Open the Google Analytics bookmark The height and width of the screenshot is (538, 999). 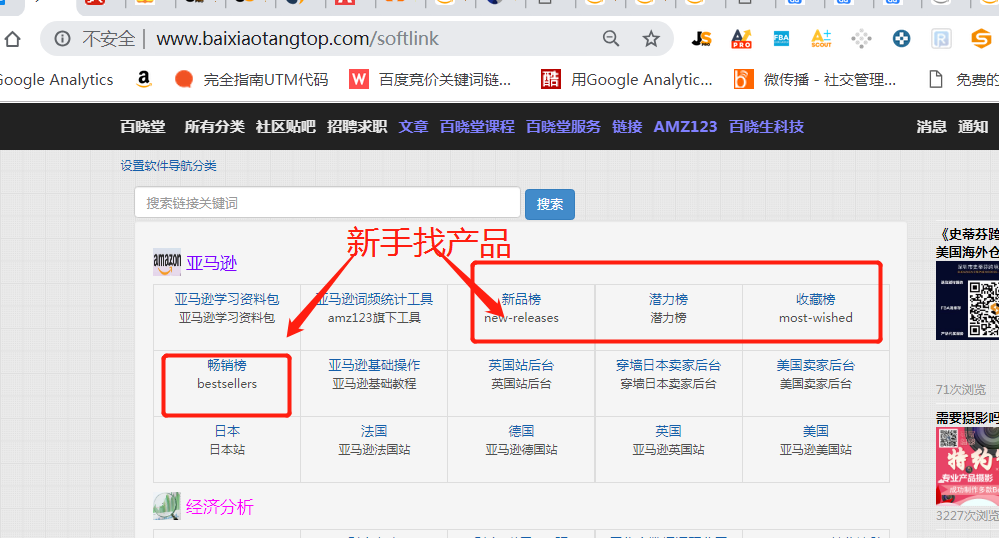tap(56, 80)
